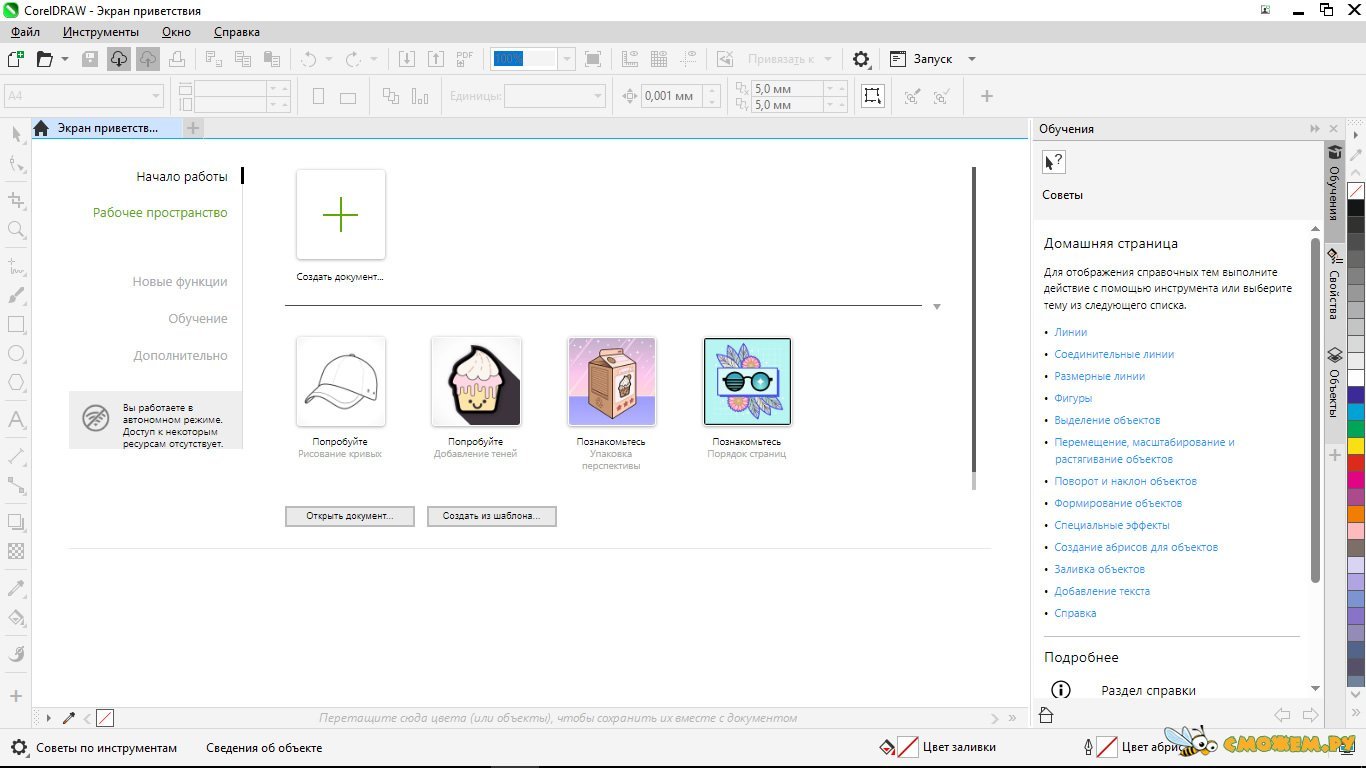Expand the Запуск dropdown
1366x768 pixels.
[x=971, y=59]
